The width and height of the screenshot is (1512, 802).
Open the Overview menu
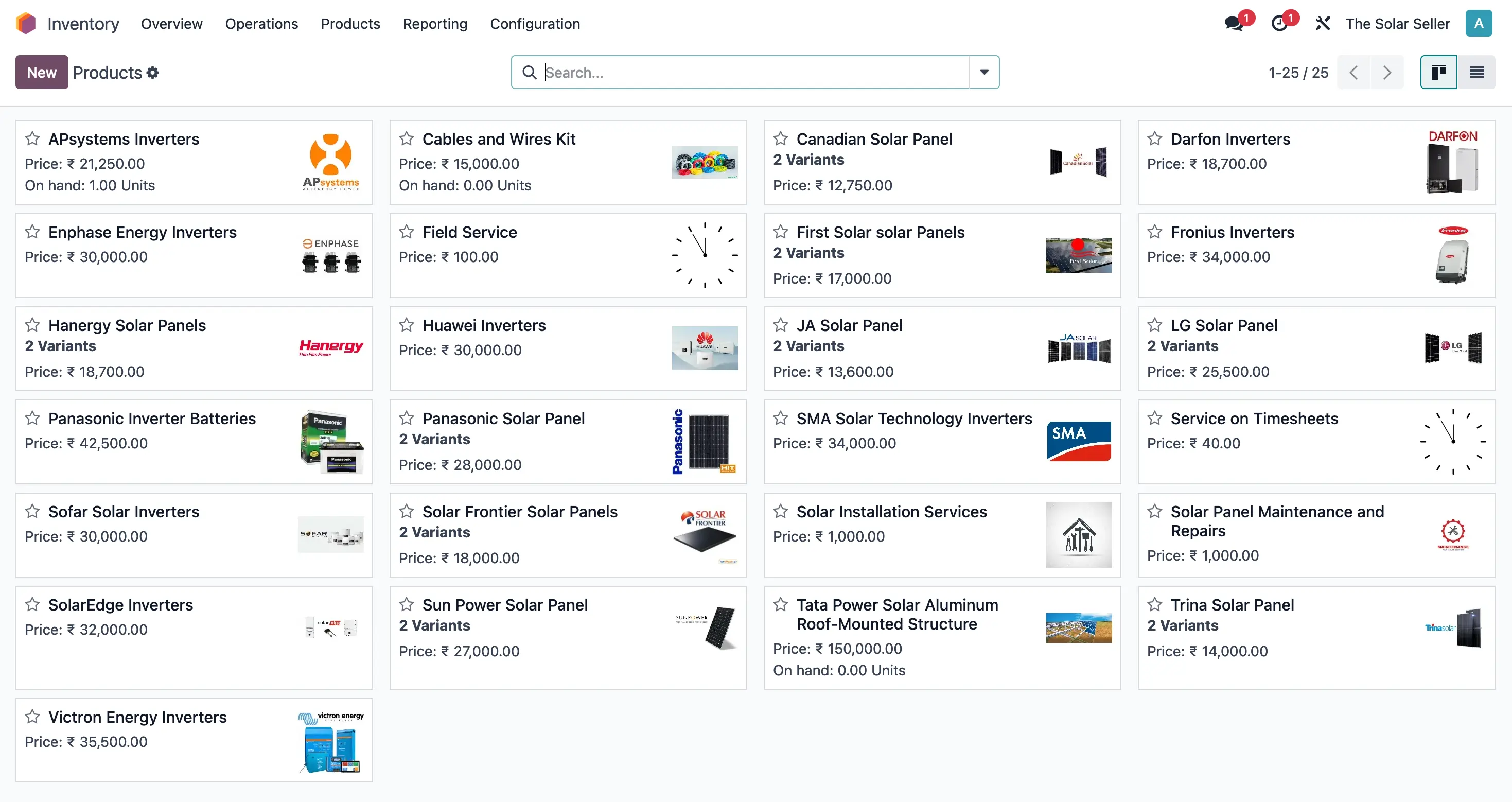pos(171,24)
